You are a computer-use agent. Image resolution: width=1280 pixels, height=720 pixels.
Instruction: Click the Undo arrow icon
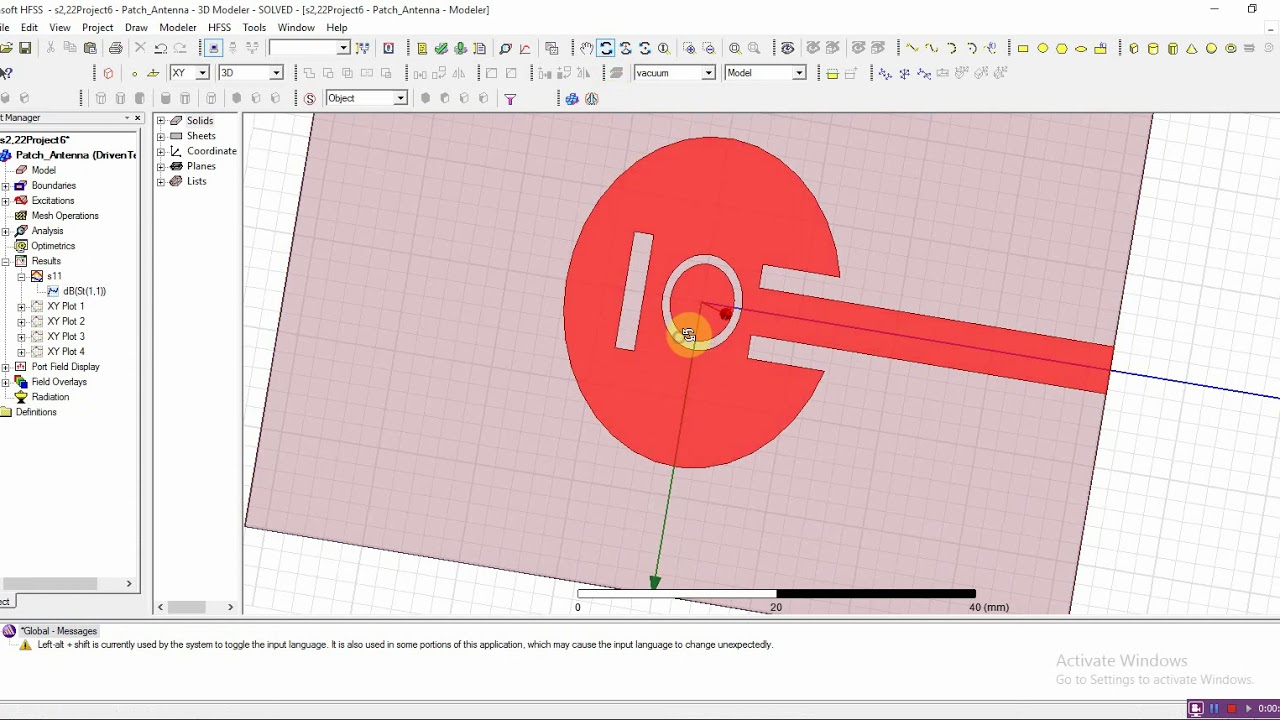(x=160, y=48)
